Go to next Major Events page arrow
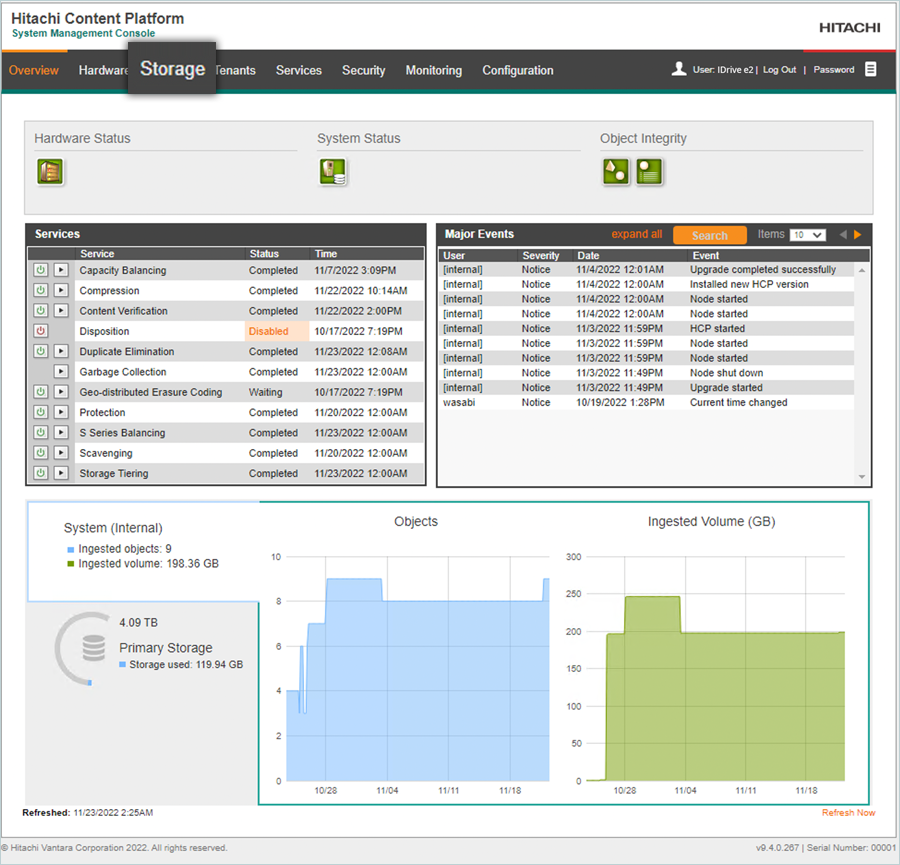The height and width of the screenshot is (865, 900). [x=857, y=235]
